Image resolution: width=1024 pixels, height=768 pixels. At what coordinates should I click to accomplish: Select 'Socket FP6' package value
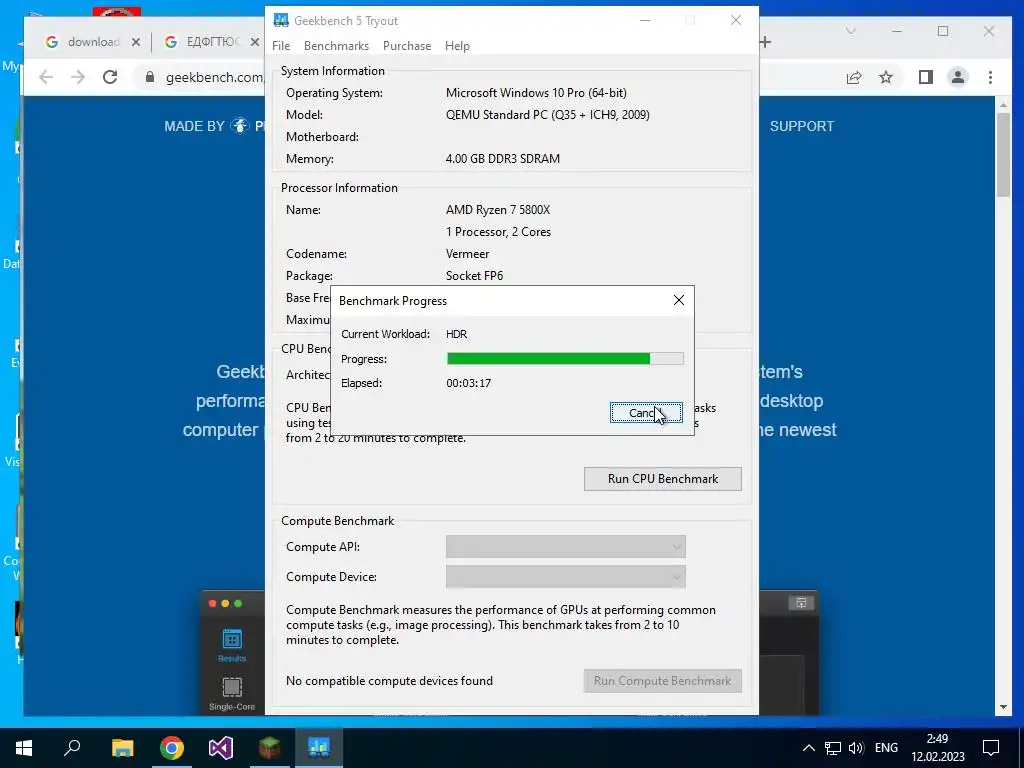[x=474, y=276]
